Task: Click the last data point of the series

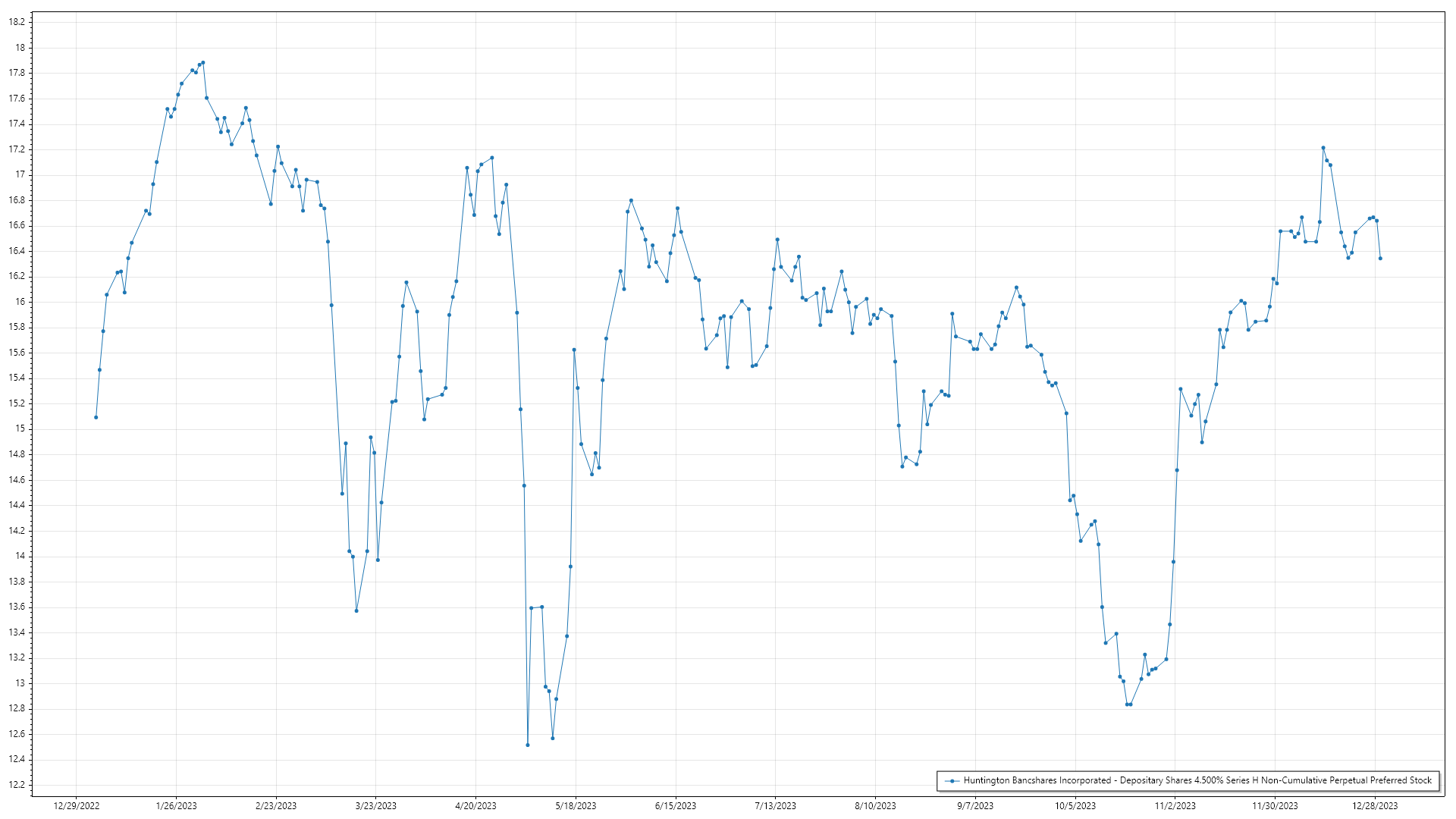Action: click(x=1380, y=259)
